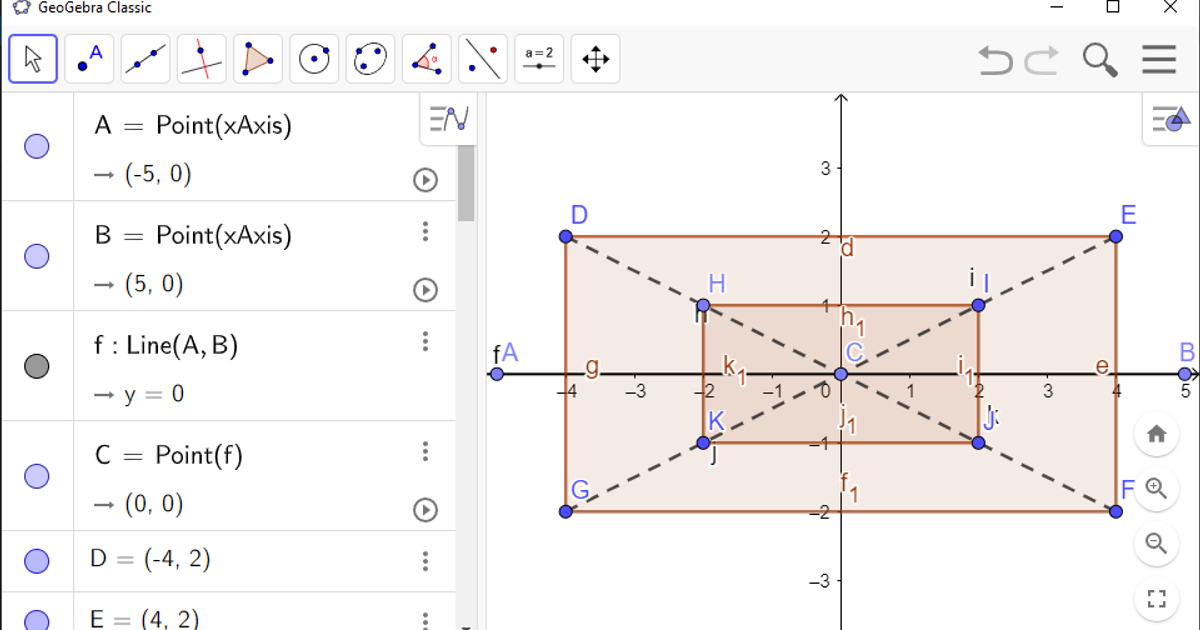The image size is (1200, 630).
Task: Hide point A with its visibility circle
Action: click(37, 146)
